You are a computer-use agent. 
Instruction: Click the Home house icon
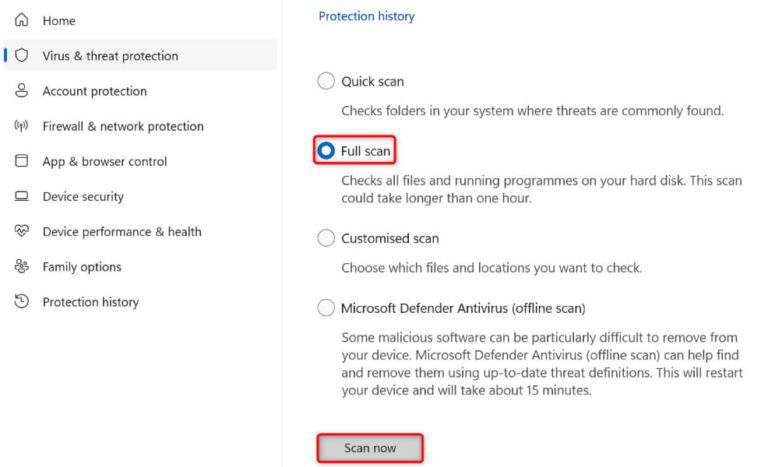[21, 20]
